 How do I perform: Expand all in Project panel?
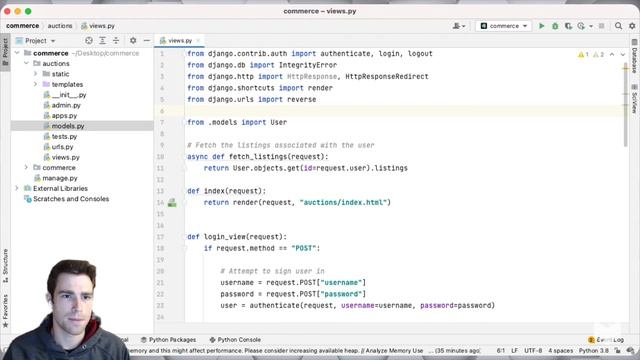tap(102, 40)
